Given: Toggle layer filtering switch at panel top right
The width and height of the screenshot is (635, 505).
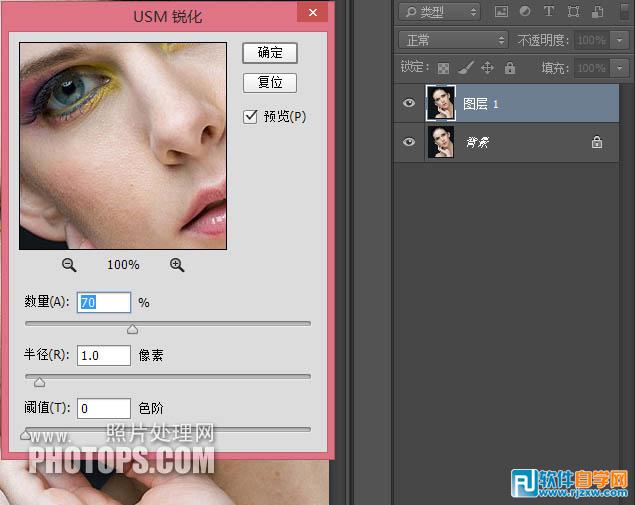Looking at the screenshot, I should (x=625, y=11).
